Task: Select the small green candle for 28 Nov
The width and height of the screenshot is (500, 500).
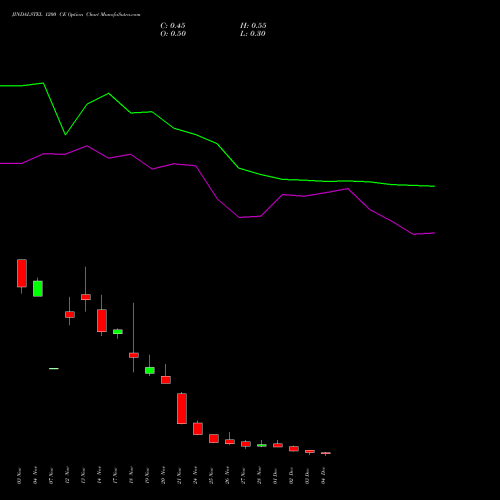Action: pyautogui.click(x=262, y=445)
